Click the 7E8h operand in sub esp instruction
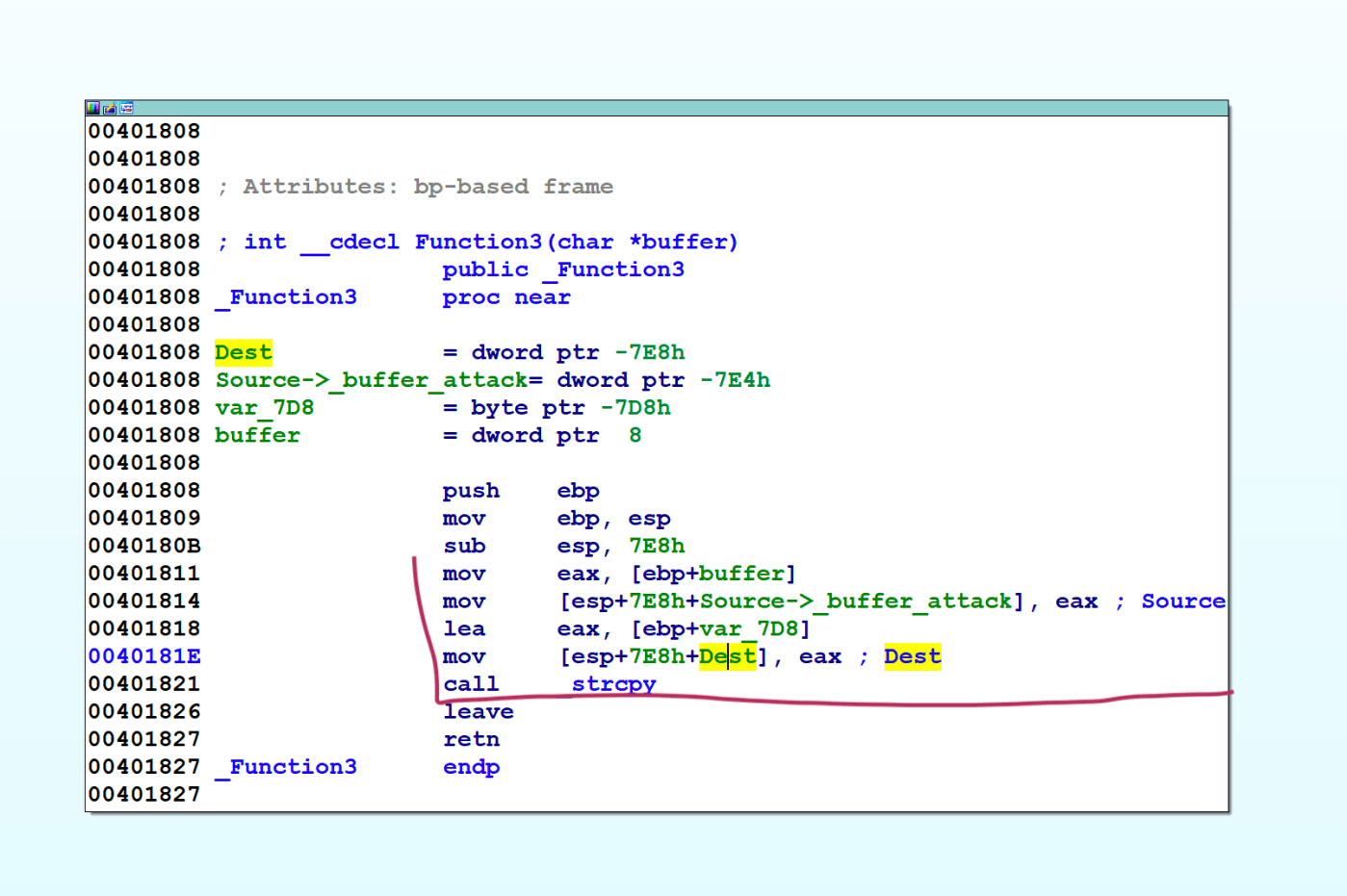 (x=657, y=546)
